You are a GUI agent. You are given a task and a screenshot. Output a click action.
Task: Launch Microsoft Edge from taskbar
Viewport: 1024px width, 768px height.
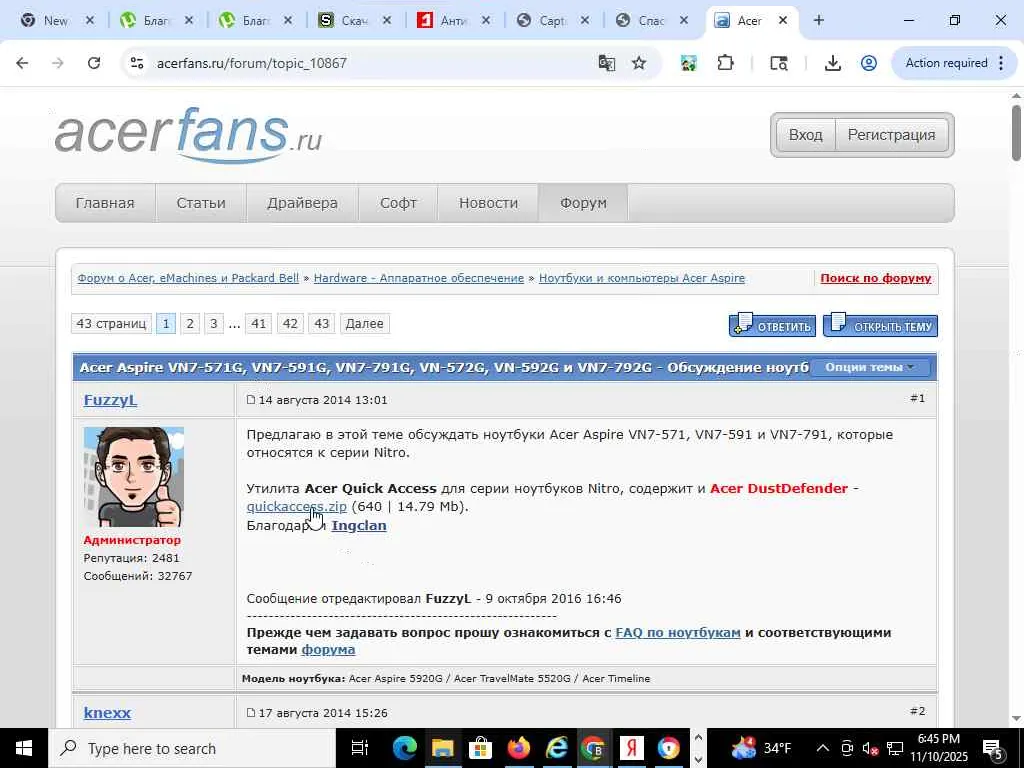(405, 748)
